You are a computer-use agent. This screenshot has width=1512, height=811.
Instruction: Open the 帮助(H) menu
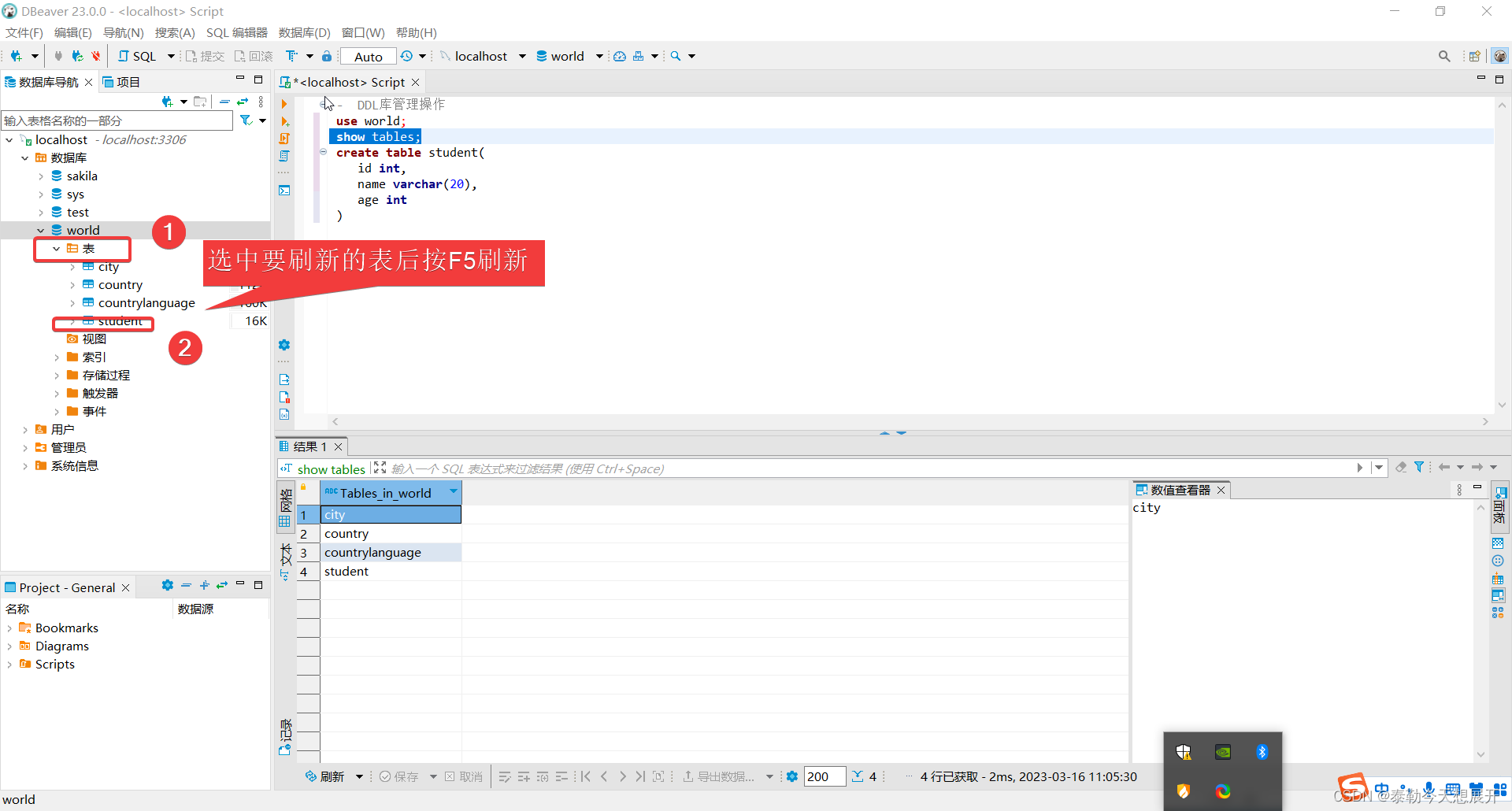click(x=417, y=32)
